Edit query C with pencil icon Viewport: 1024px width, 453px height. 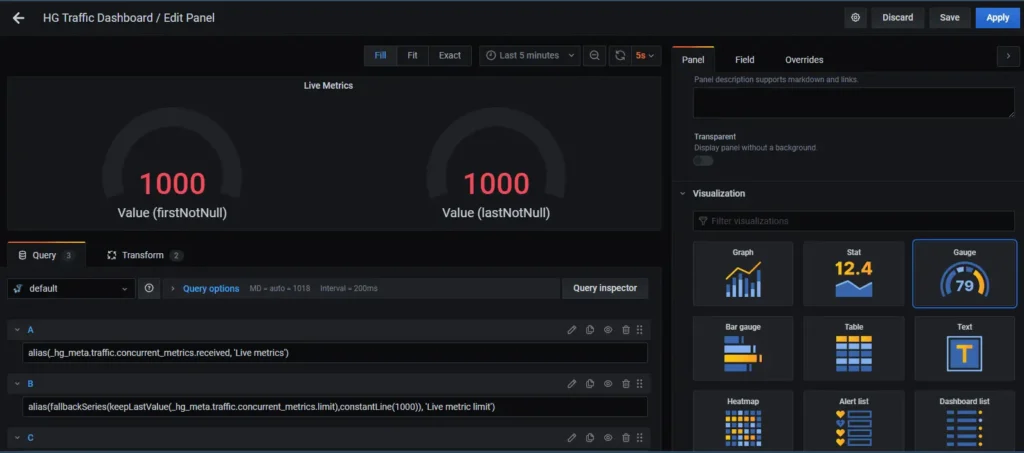point(571,438)
